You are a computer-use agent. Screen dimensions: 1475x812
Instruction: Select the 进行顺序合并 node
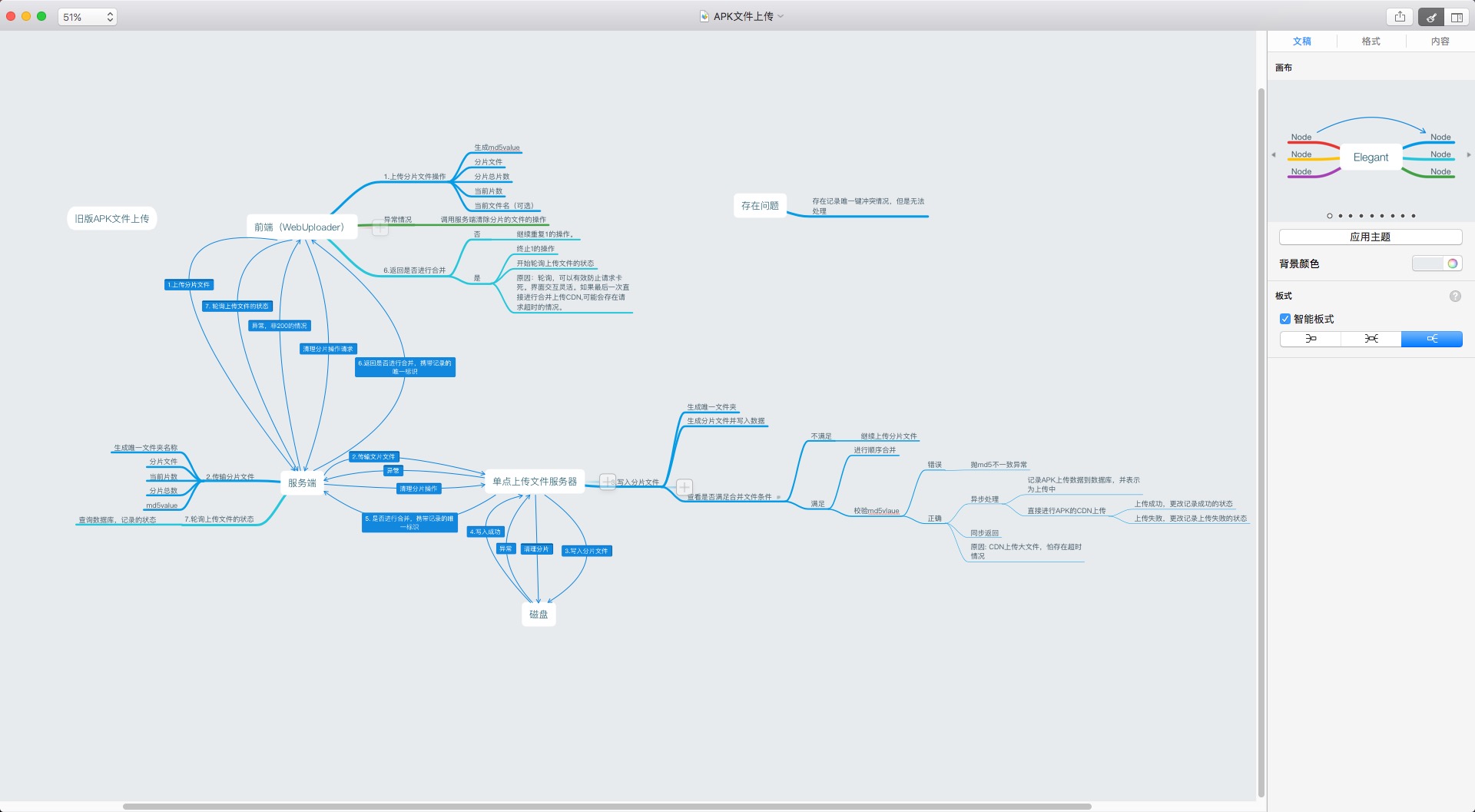pyautogui.click(x=875, y=450)
